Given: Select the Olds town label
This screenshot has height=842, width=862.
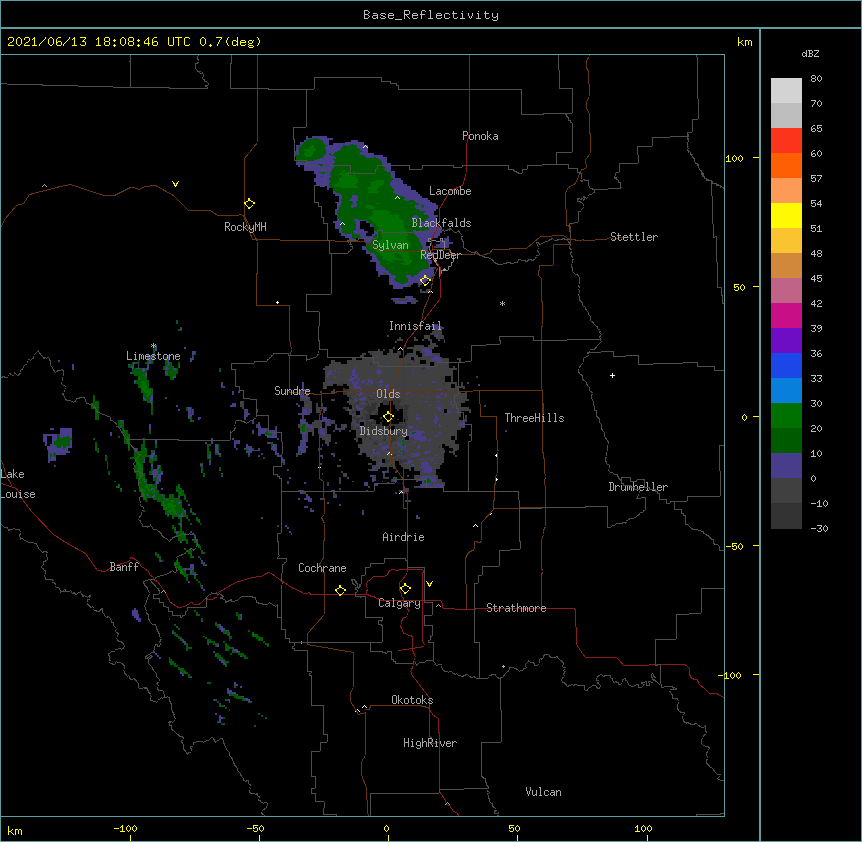Looking at the screenshot, I should pos(388,394).
